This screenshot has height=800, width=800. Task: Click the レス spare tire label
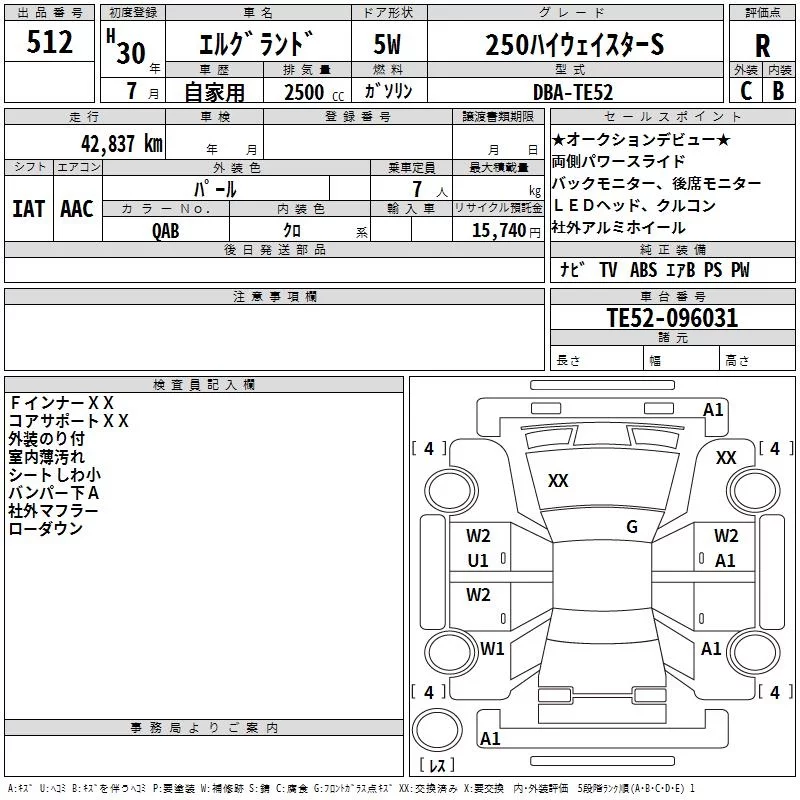click(x=437, y=765)
